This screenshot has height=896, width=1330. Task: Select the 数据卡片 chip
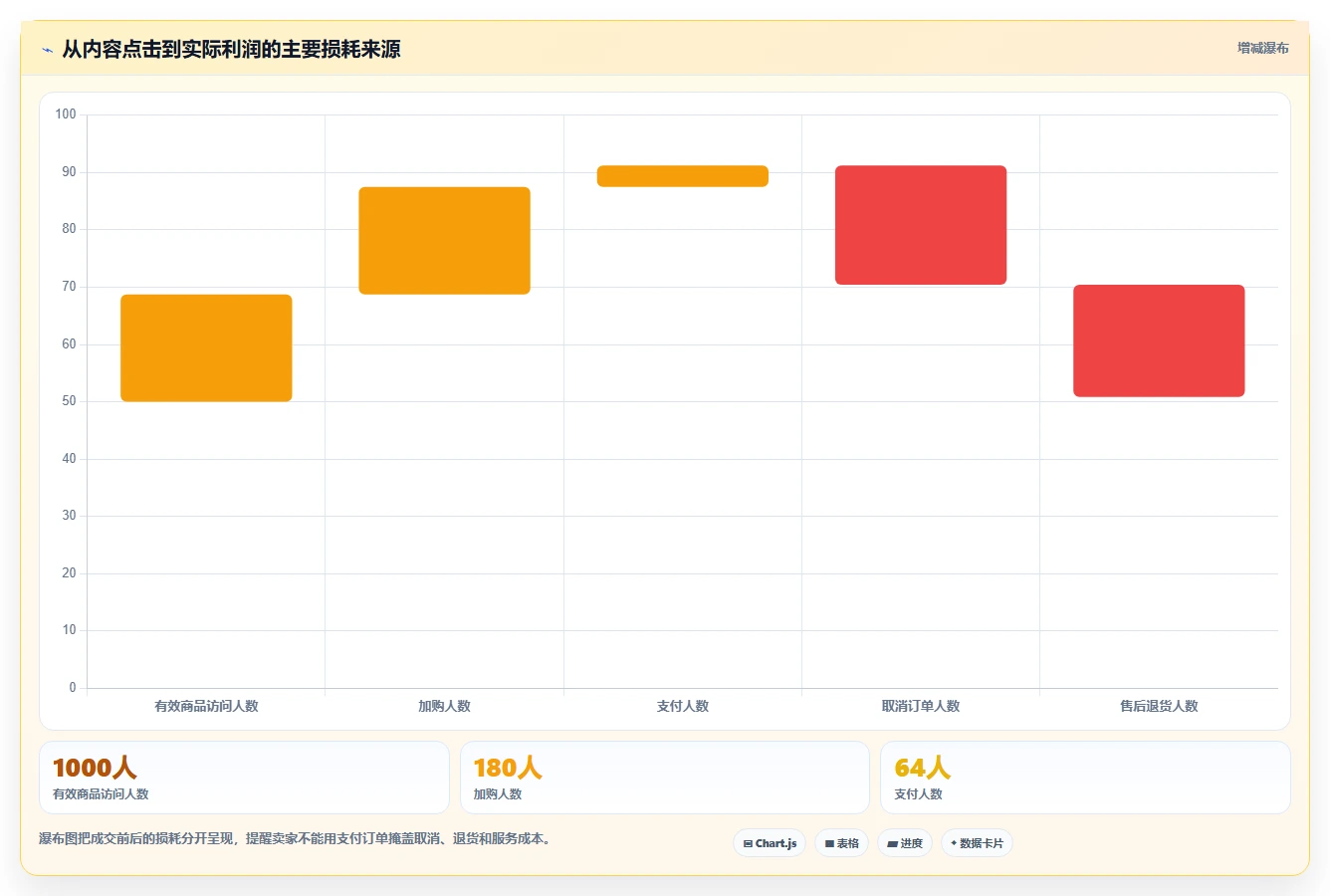(977, 843)
